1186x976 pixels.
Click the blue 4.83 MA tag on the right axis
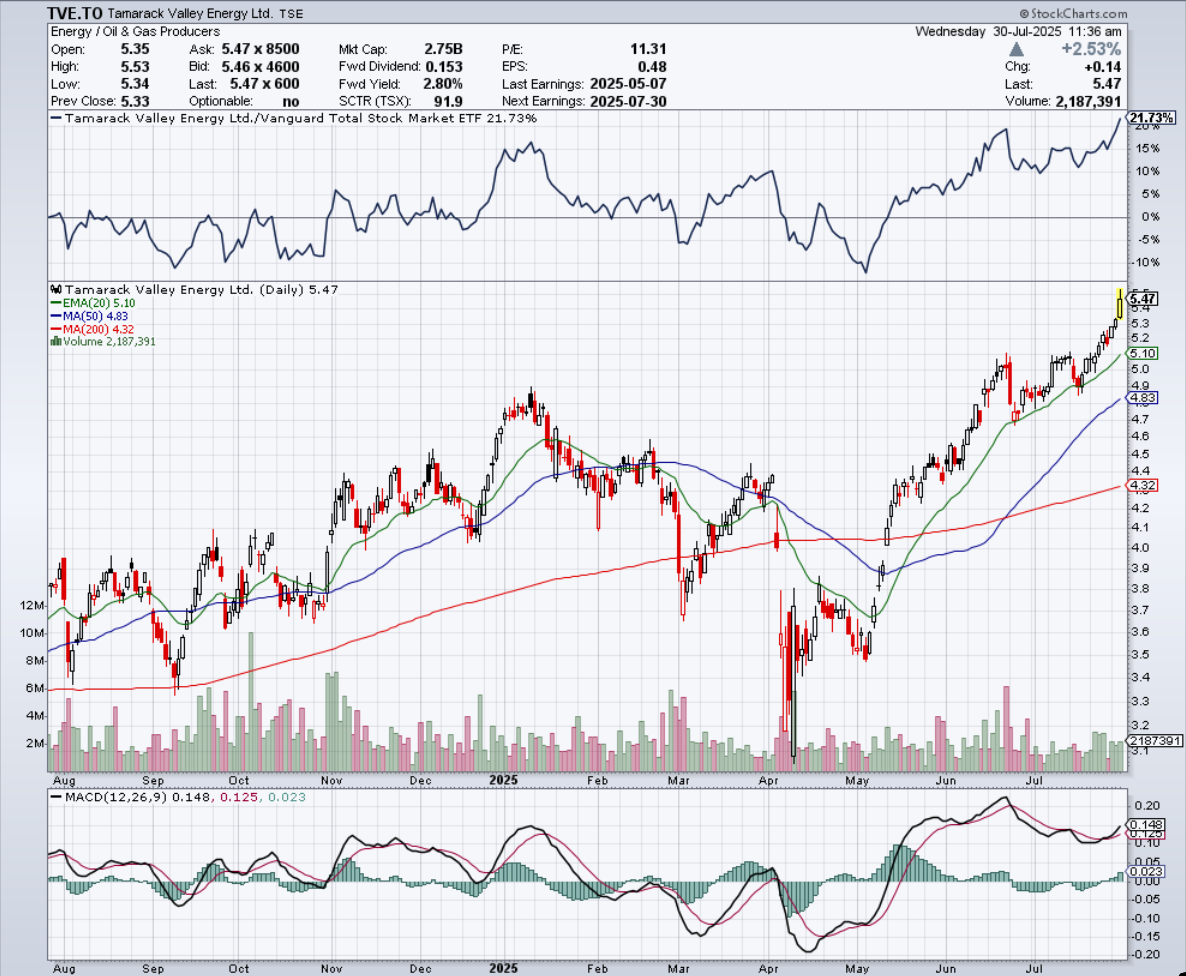(x=1142, y=398)
